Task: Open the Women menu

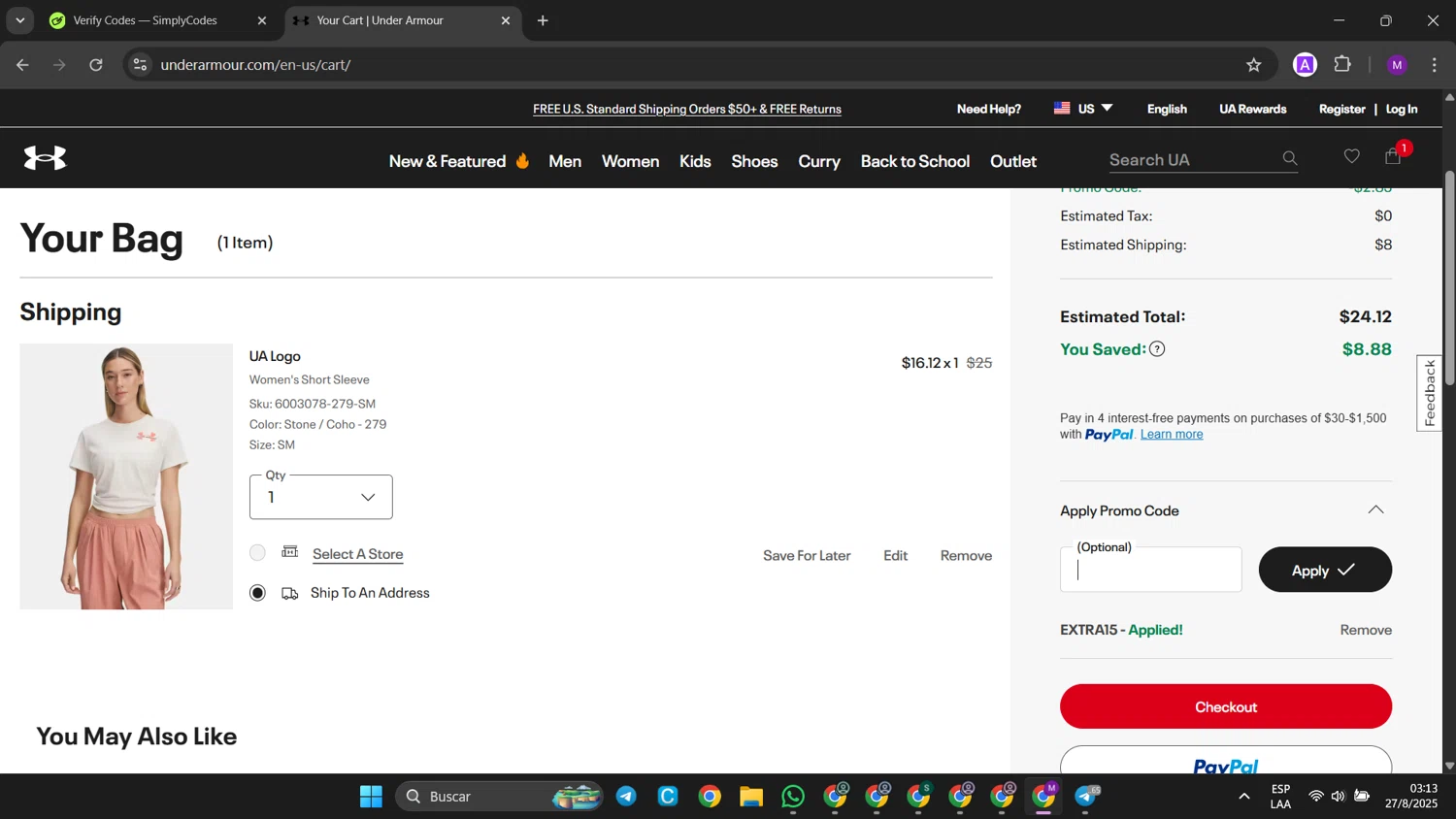Action: [630, 161]
